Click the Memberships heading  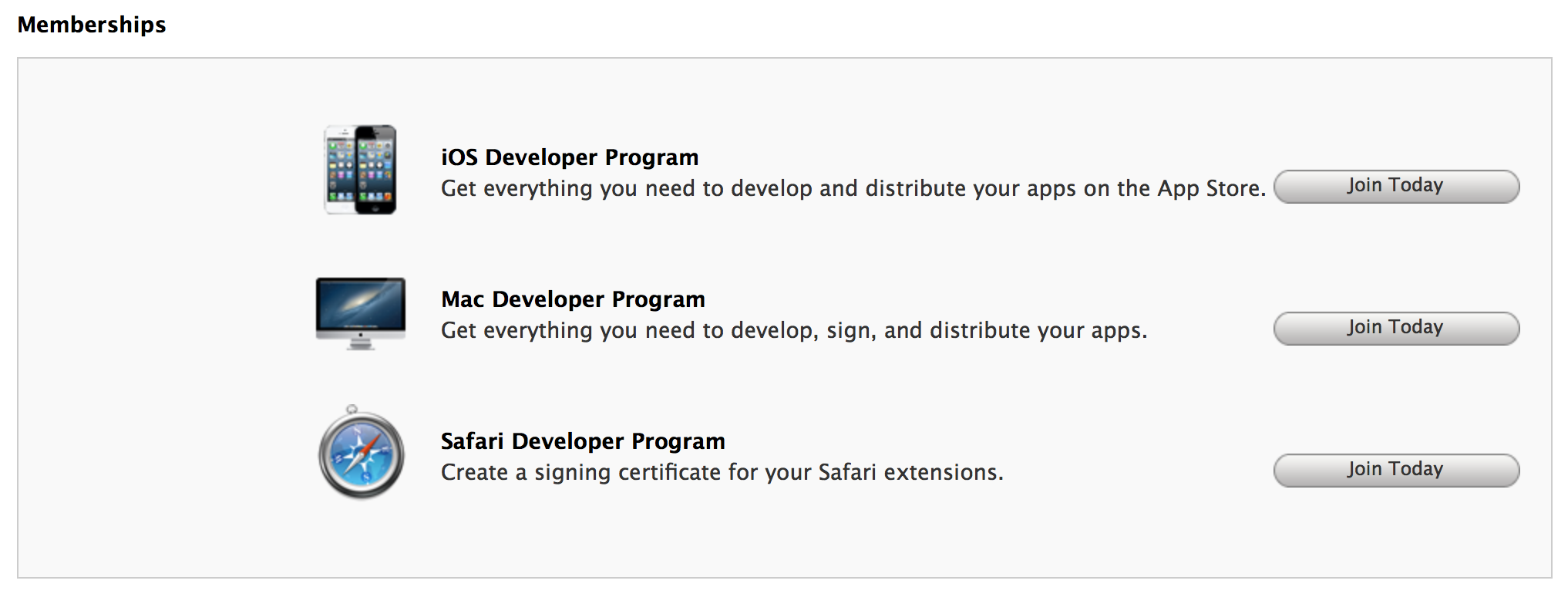pyautogui.click(x=92, y=25)
